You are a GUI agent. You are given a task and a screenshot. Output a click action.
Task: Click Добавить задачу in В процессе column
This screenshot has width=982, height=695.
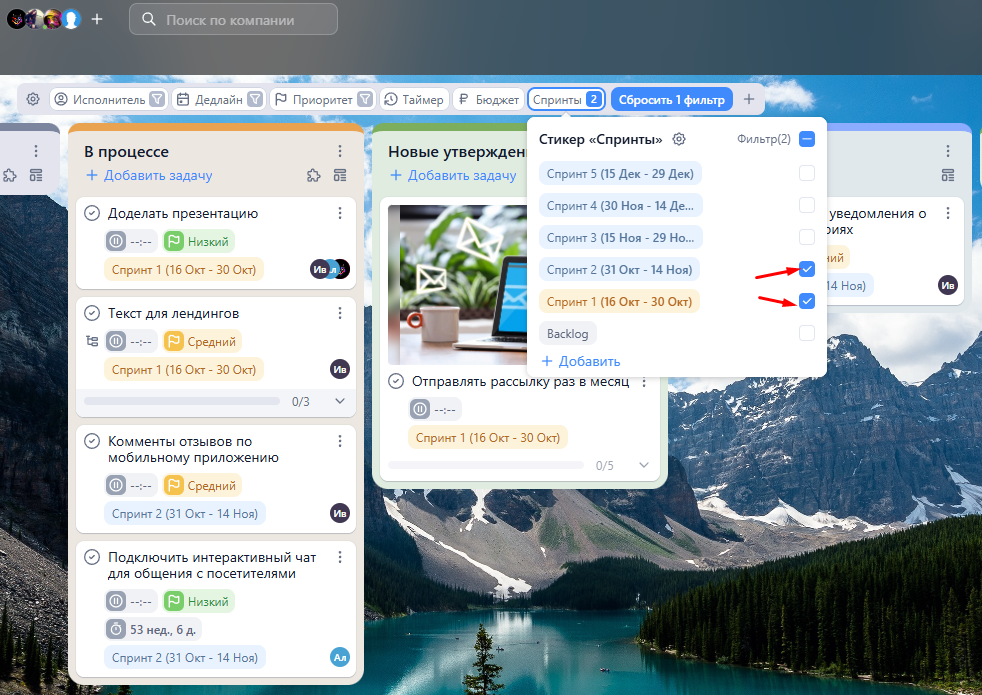coord(149,176)
